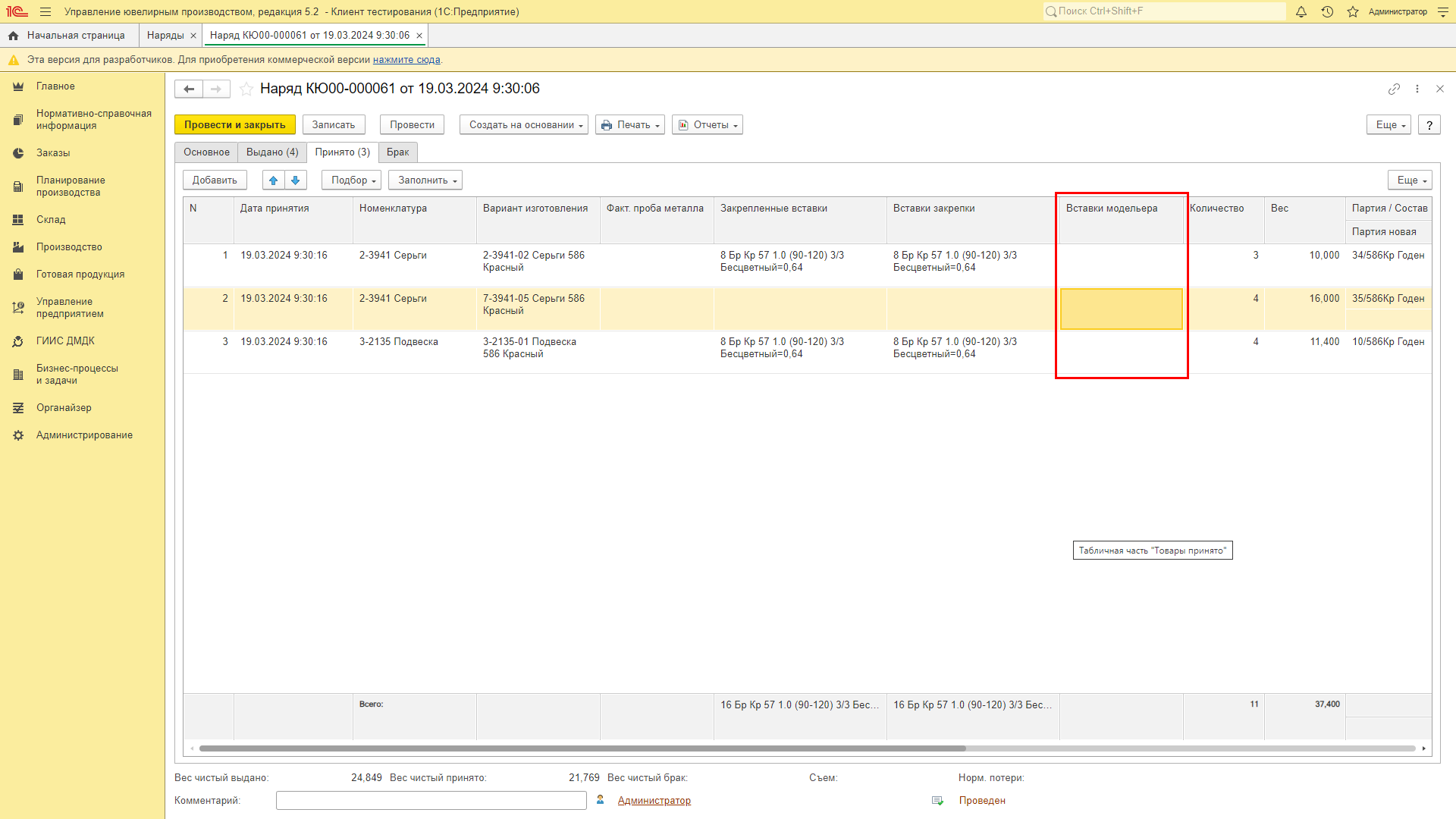Screen dimensions: 1456x819
Task: Click the Провести button
Action: click(412, 125)
